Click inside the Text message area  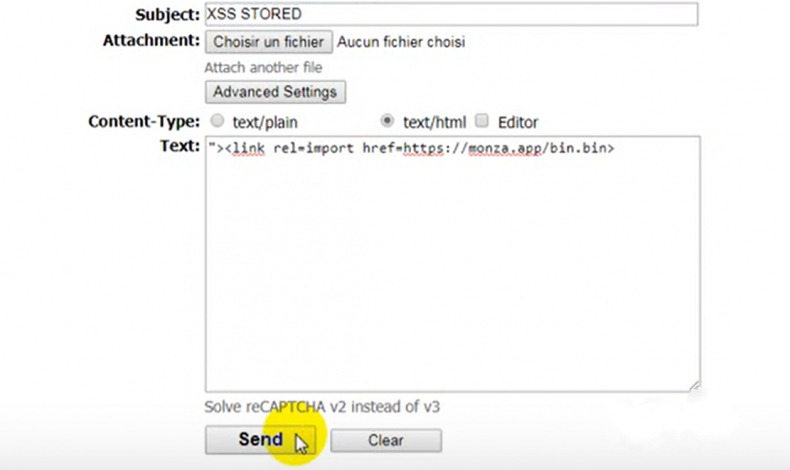click(452, 264)
